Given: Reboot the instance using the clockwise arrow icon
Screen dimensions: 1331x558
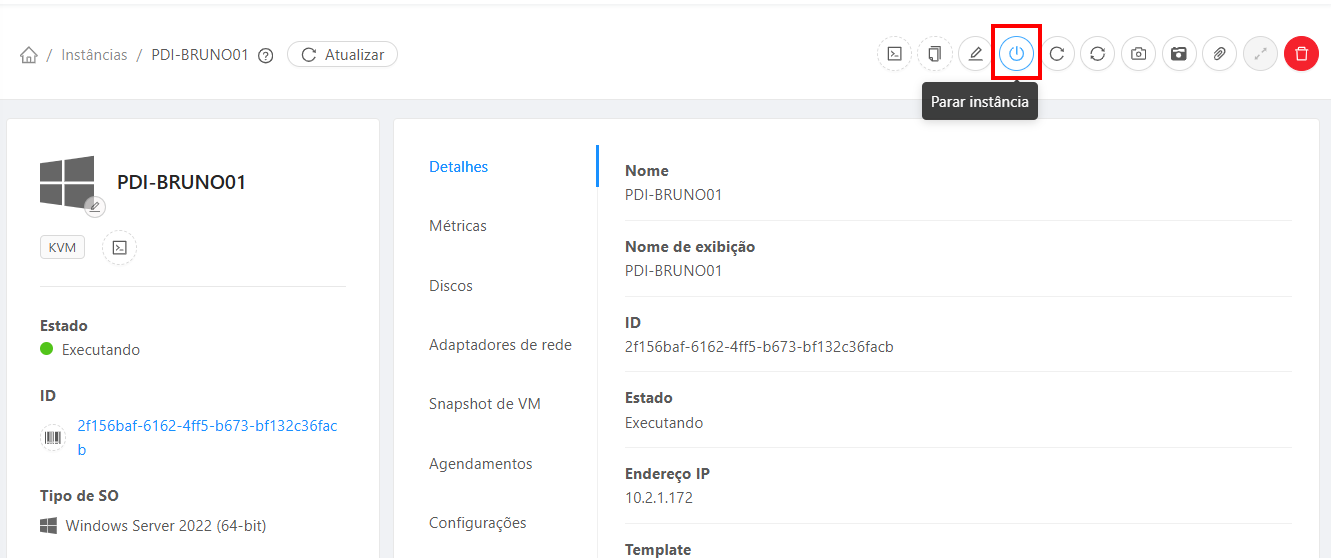Looking at the screenshot, I should point(1057,54).
